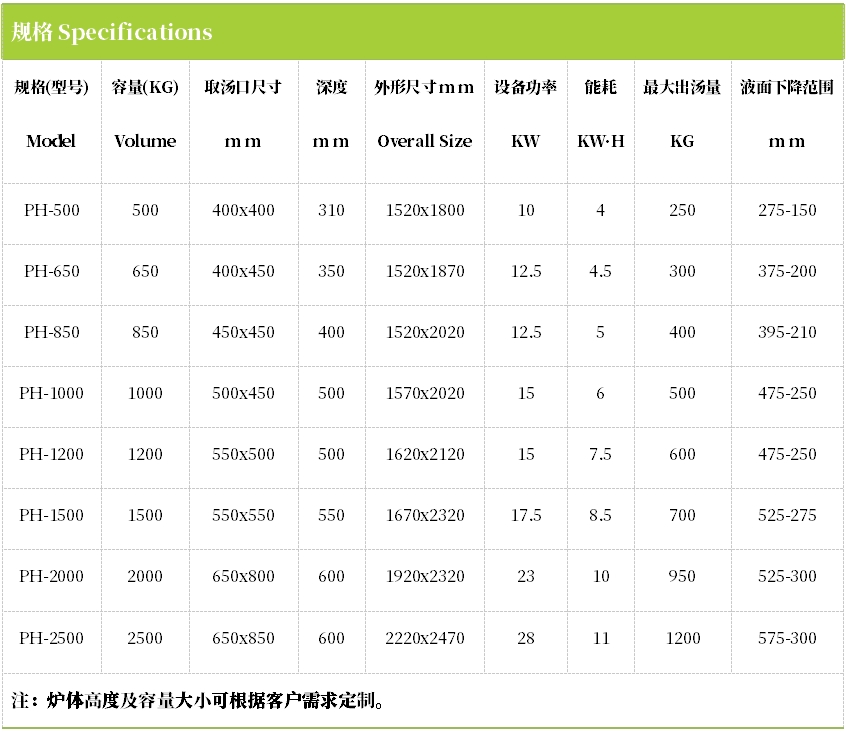846x732 pixels.
Task: Select the 1520x1800 overall size cell
Action: coord(425,210)
